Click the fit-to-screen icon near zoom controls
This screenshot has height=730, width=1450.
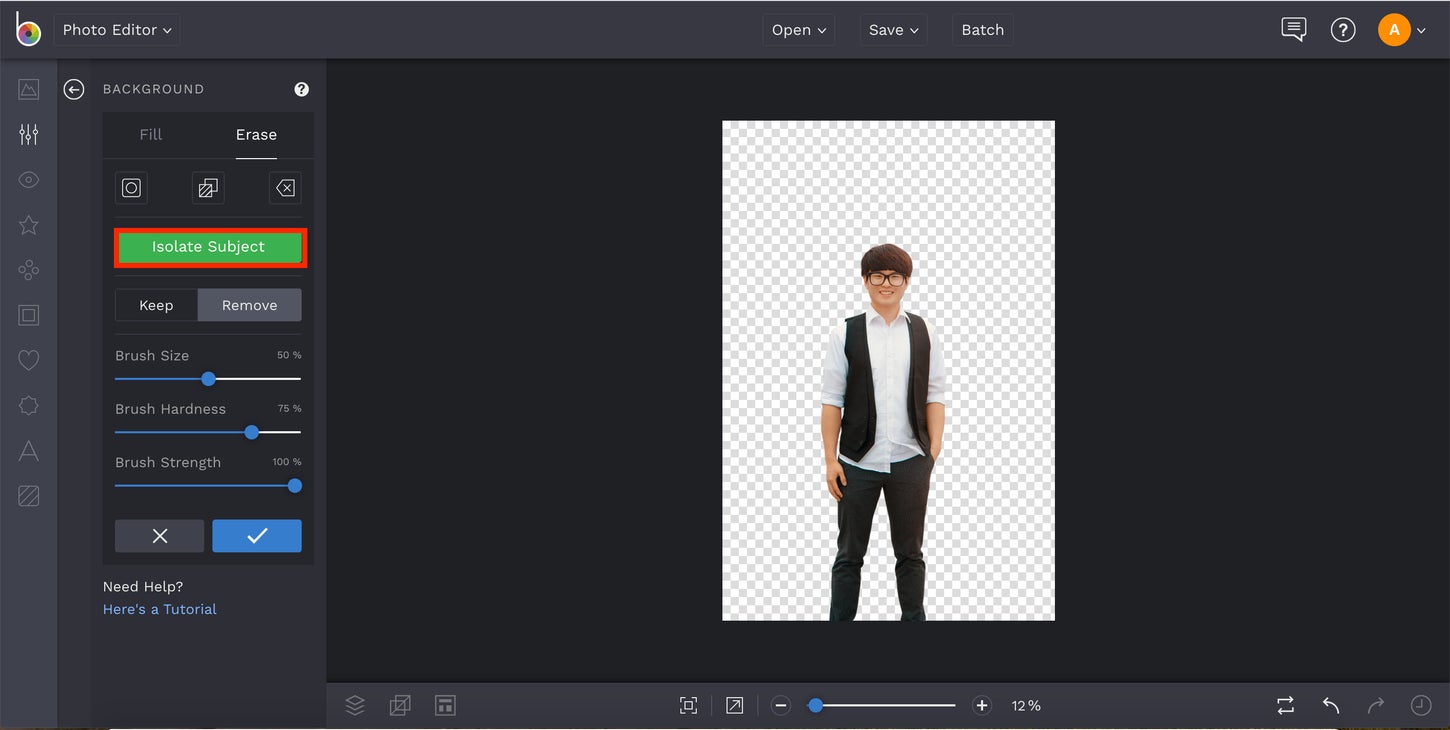click(688, 705)
